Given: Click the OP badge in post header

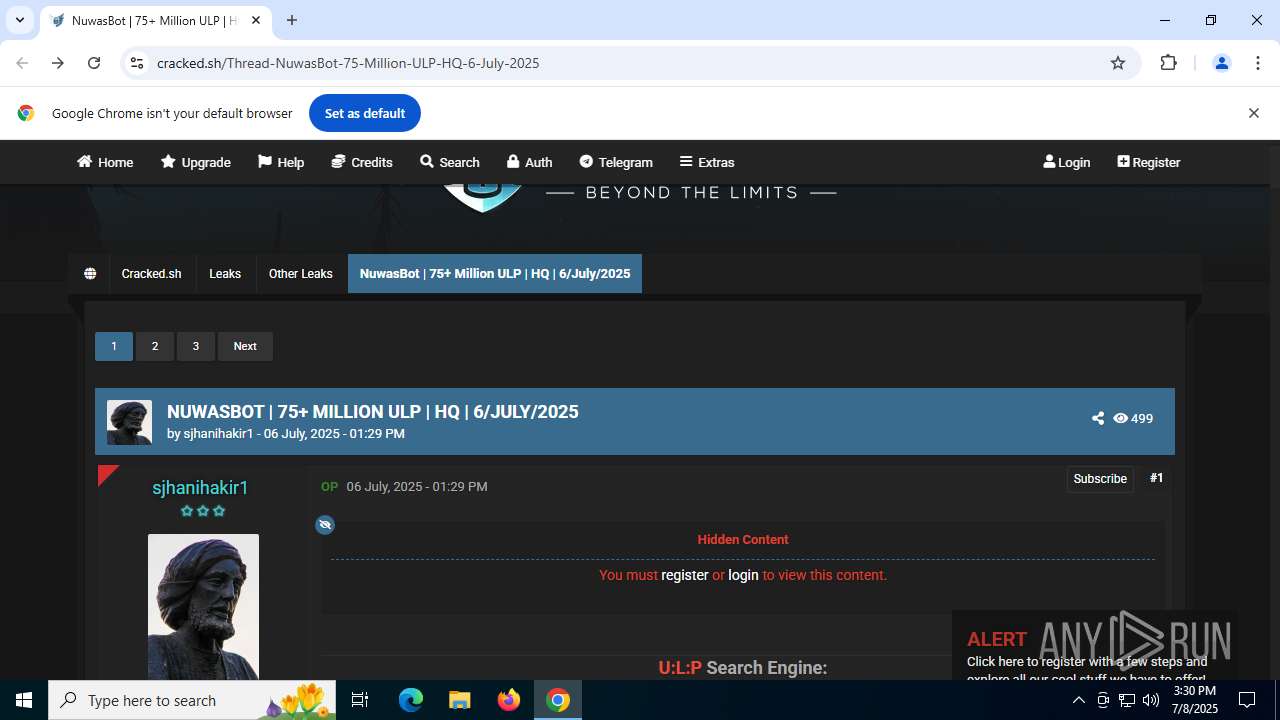Looking at the screenshot, I should 329,487.
